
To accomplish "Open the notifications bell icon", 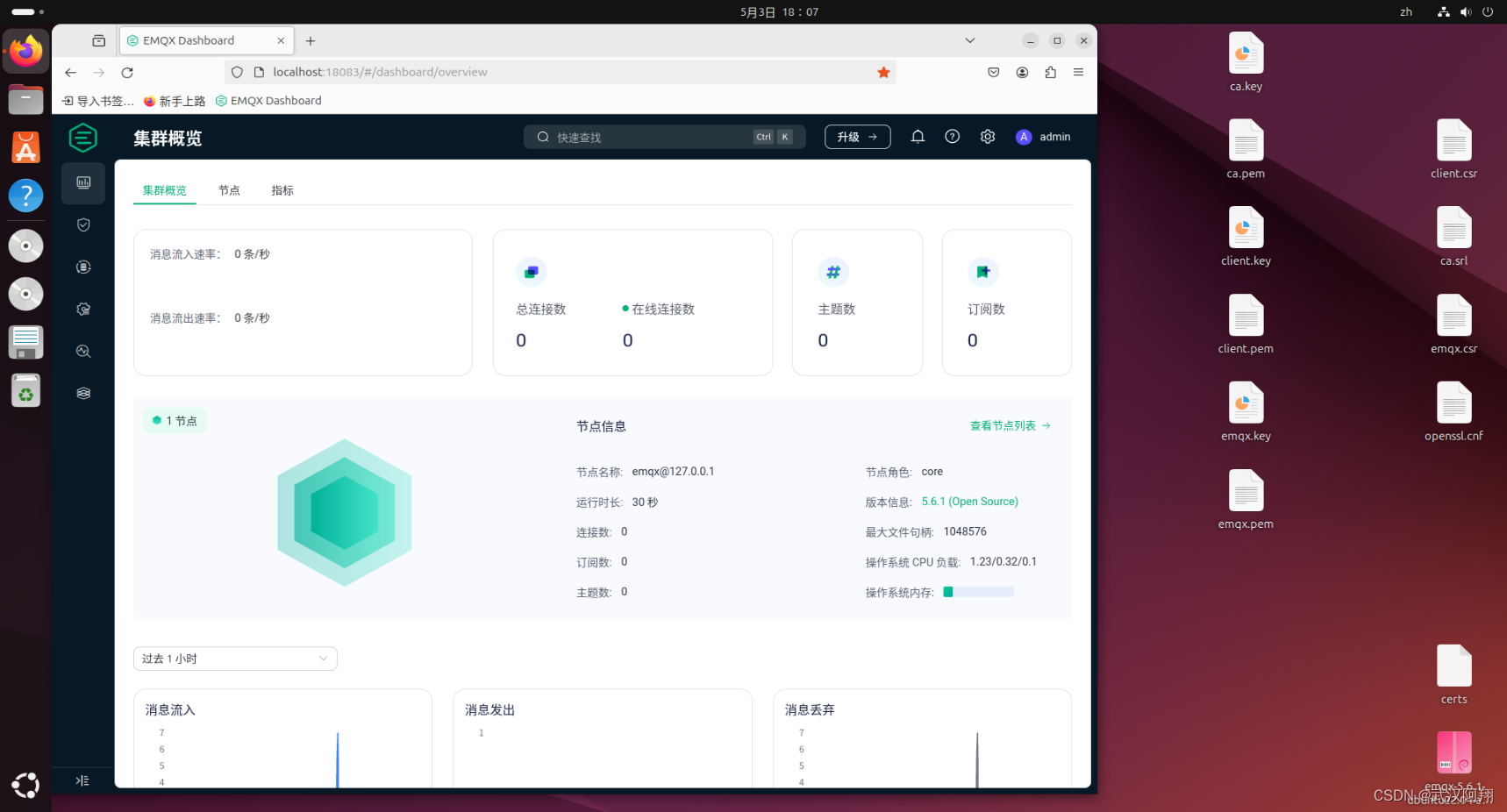I will (x=918, y=137).
